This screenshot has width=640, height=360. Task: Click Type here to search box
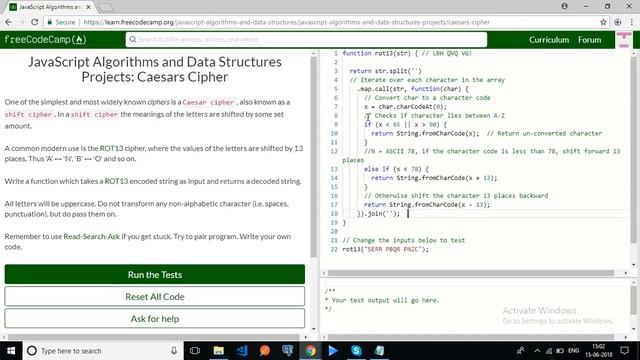pyautogui.click(x=103, y=351)
